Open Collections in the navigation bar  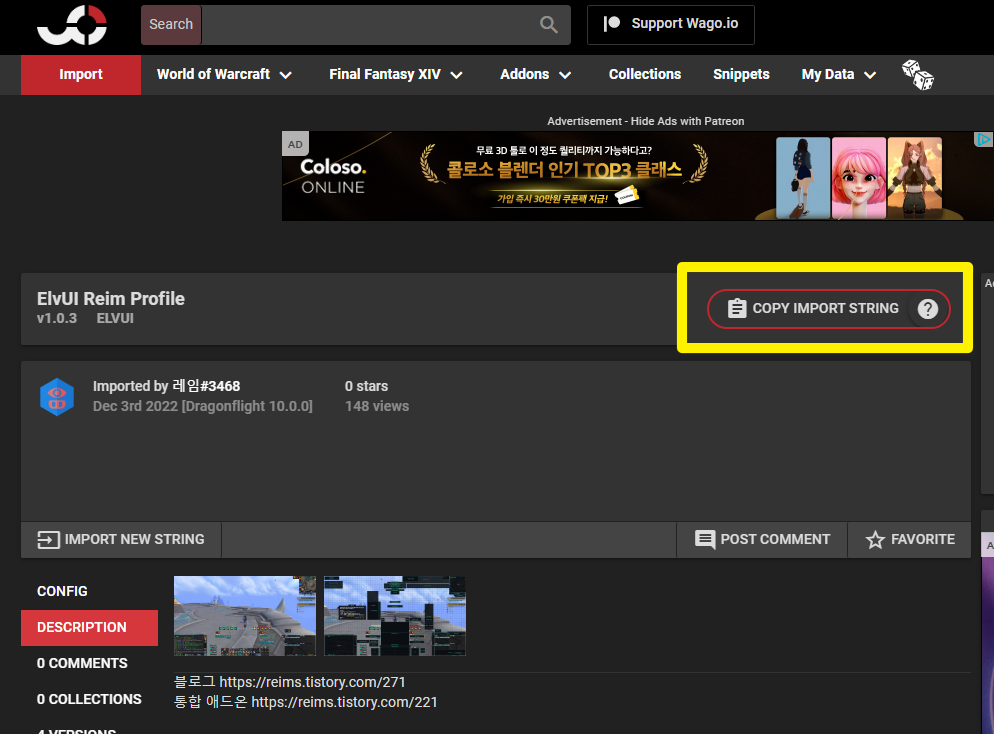645,75
